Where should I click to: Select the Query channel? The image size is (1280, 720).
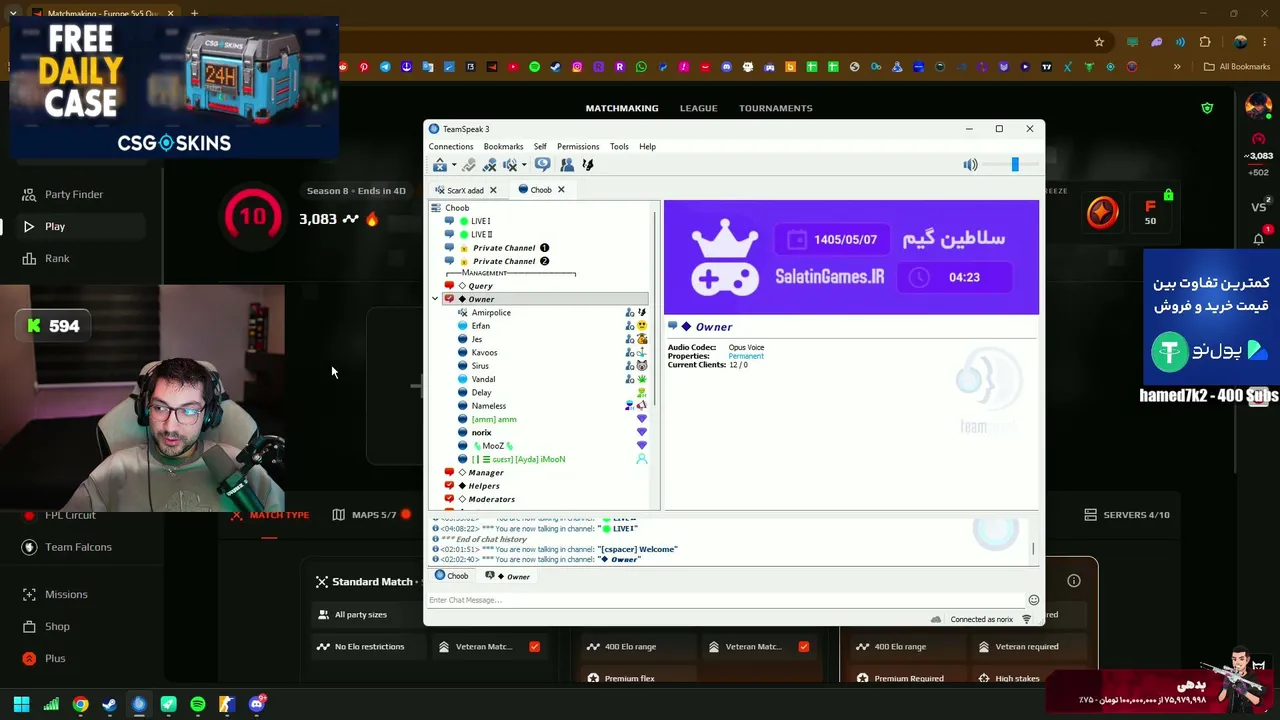pos(479,286)
